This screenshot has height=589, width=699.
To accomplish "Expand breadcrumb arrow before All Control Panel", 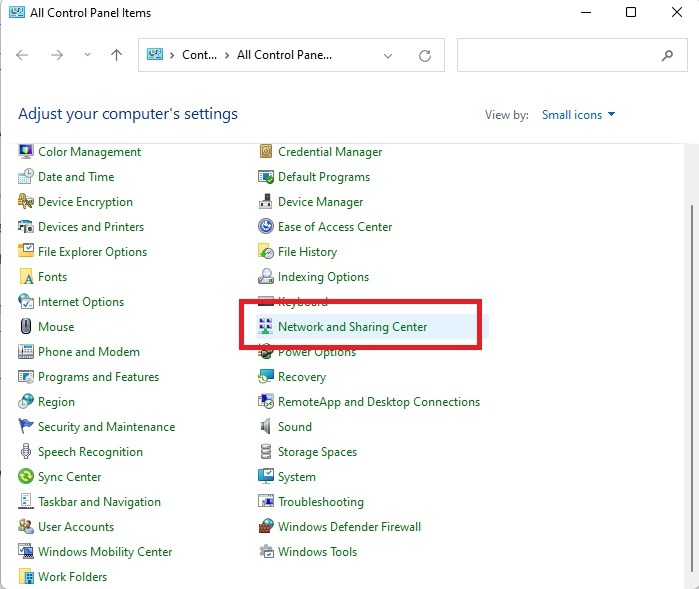I will 227,55.
